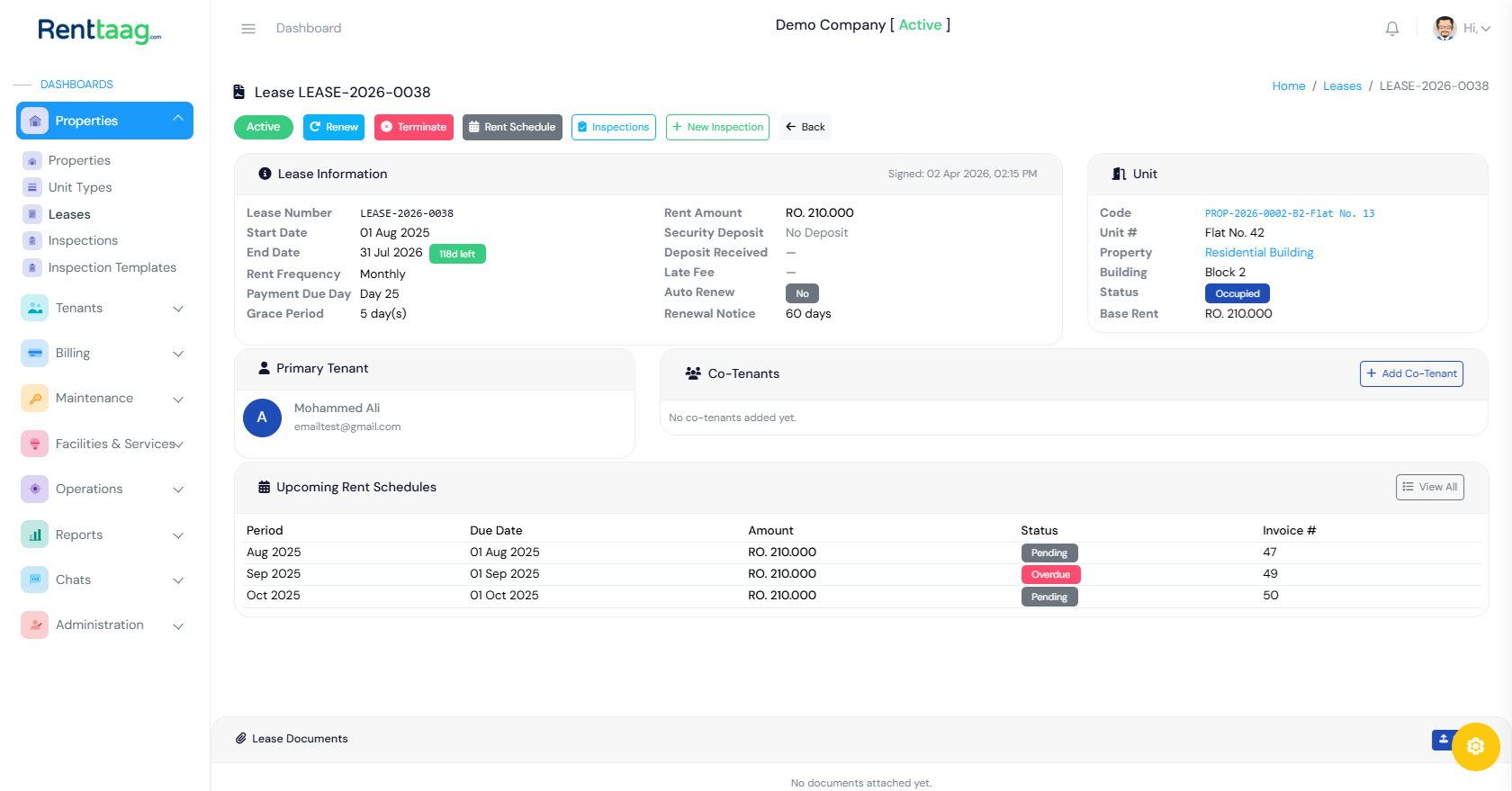
Task: Click the Add Co-Tenant button
Action: tap(1410, 373)
